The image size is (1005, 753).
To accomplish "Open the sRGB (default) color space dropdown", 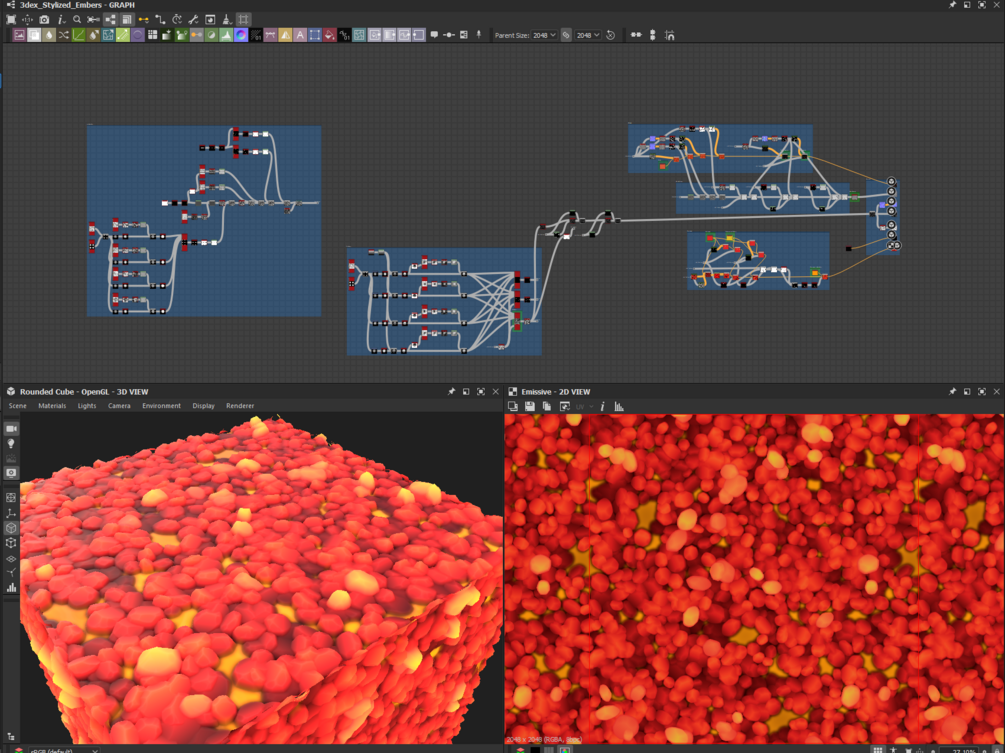I will 64,750.
